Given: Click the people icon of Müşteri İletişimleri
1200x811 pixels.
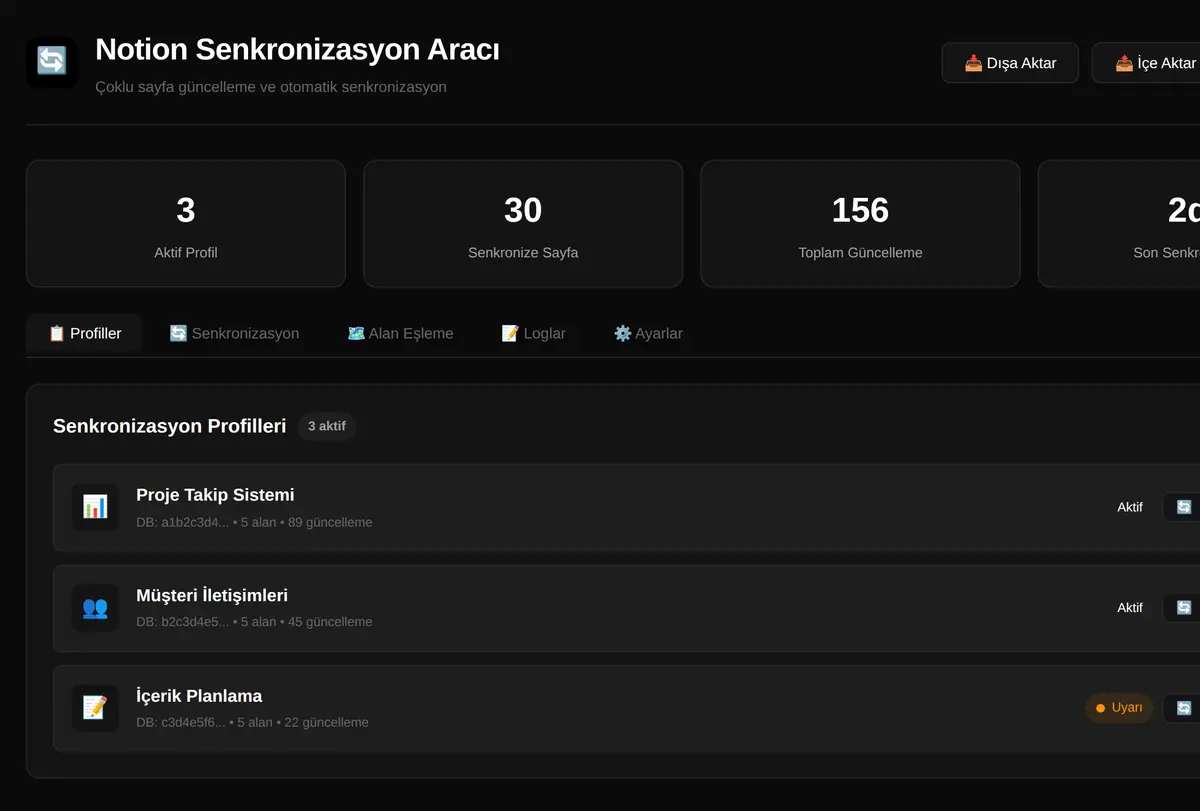Looking at the screenshot, I should point(95,607).
